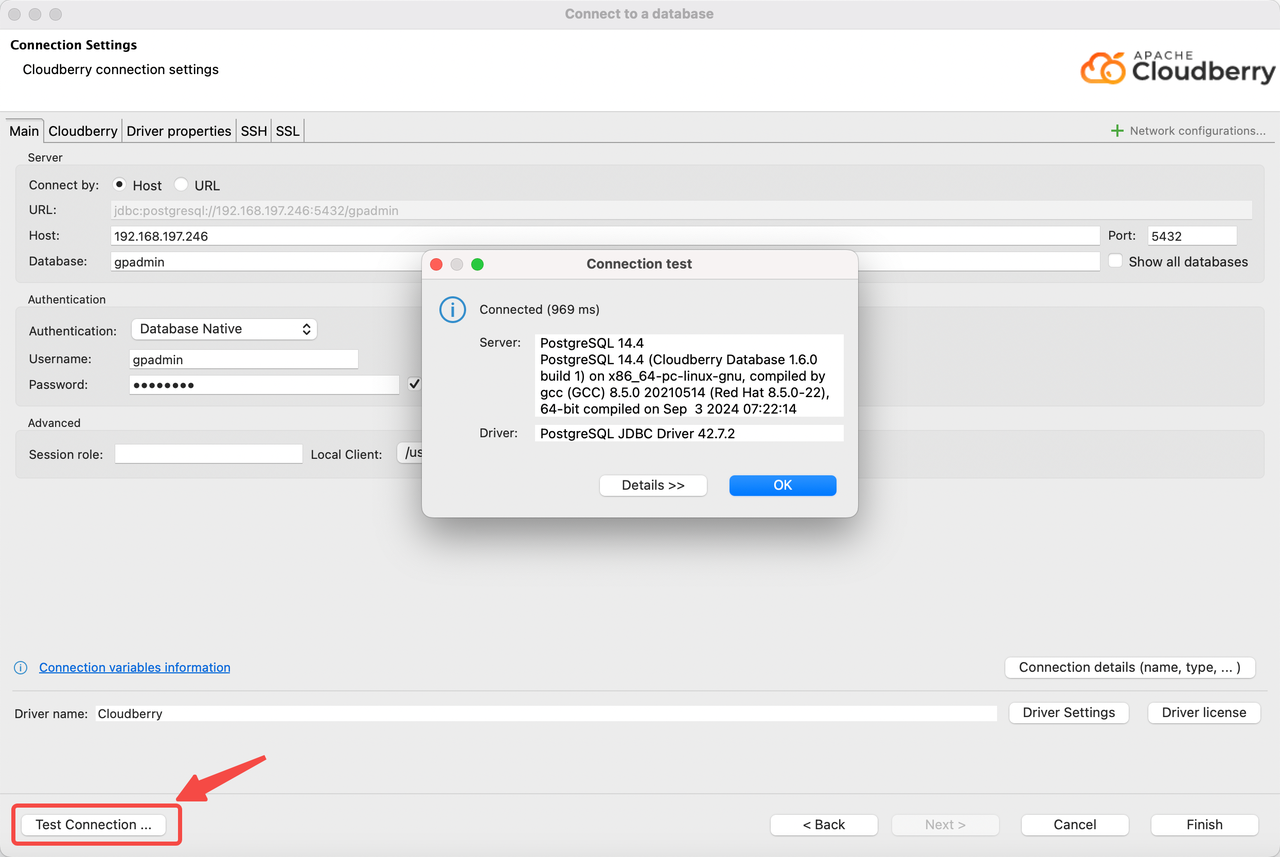Image resolution: width=1280 pixels, height=857 pixels.
Task: Open the Local Client dropdown
Action: (x=410, y=454)
